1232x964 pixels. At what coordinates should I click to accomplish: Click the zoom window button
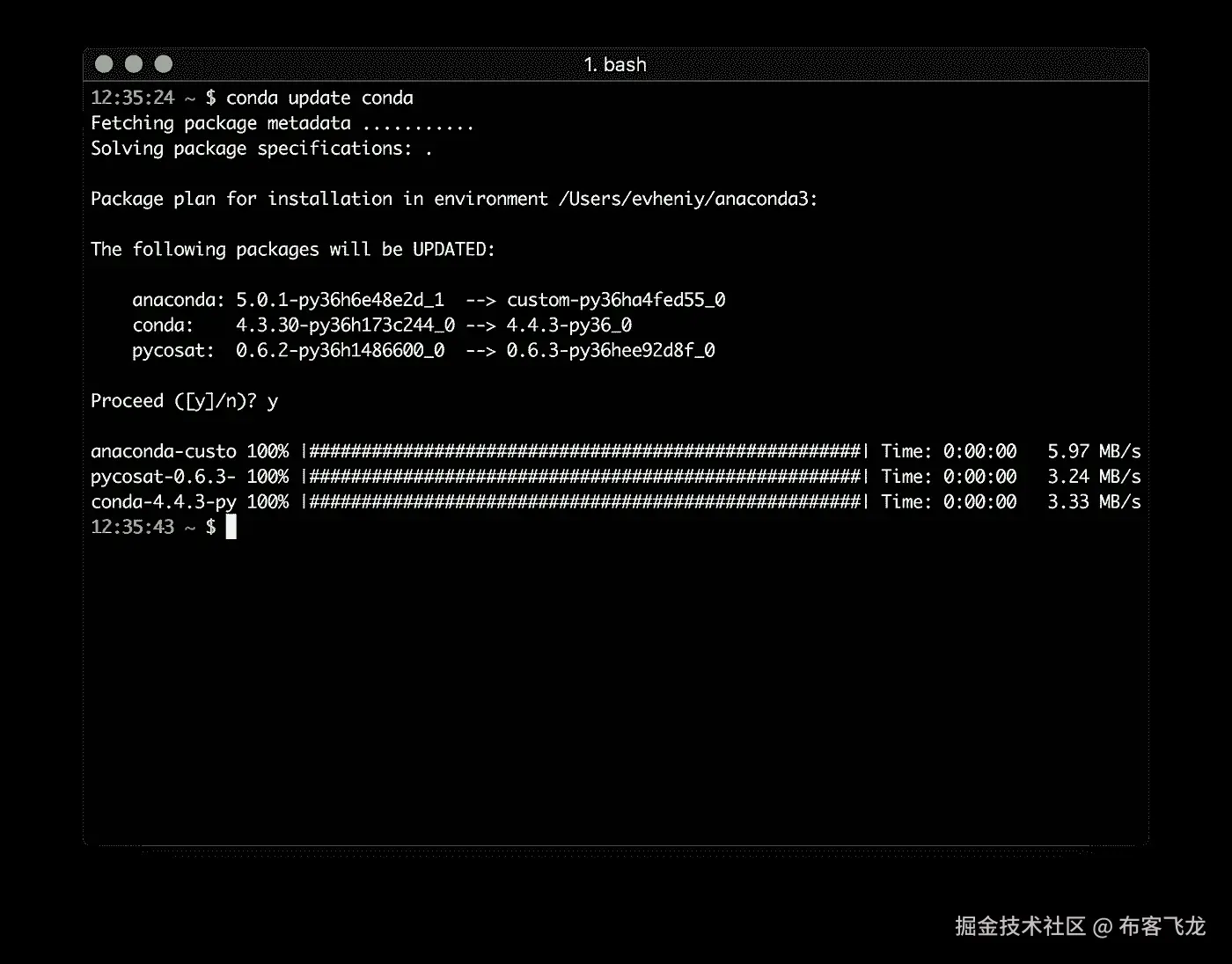(x=164, y=64)
